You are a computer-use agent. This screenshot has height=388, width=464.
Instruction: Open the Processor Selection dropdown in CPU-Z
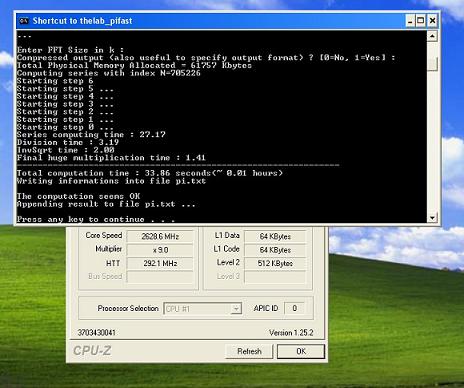236,309
